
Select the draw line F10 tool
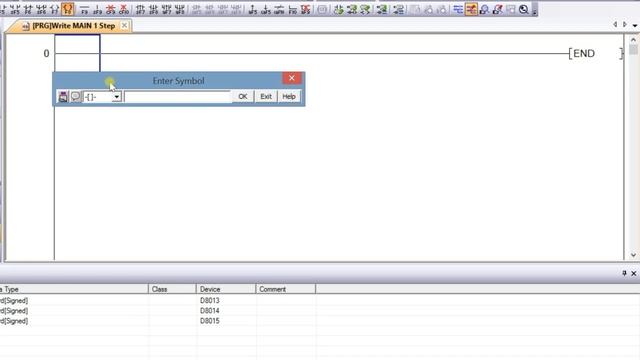click(x=292, y=9)
